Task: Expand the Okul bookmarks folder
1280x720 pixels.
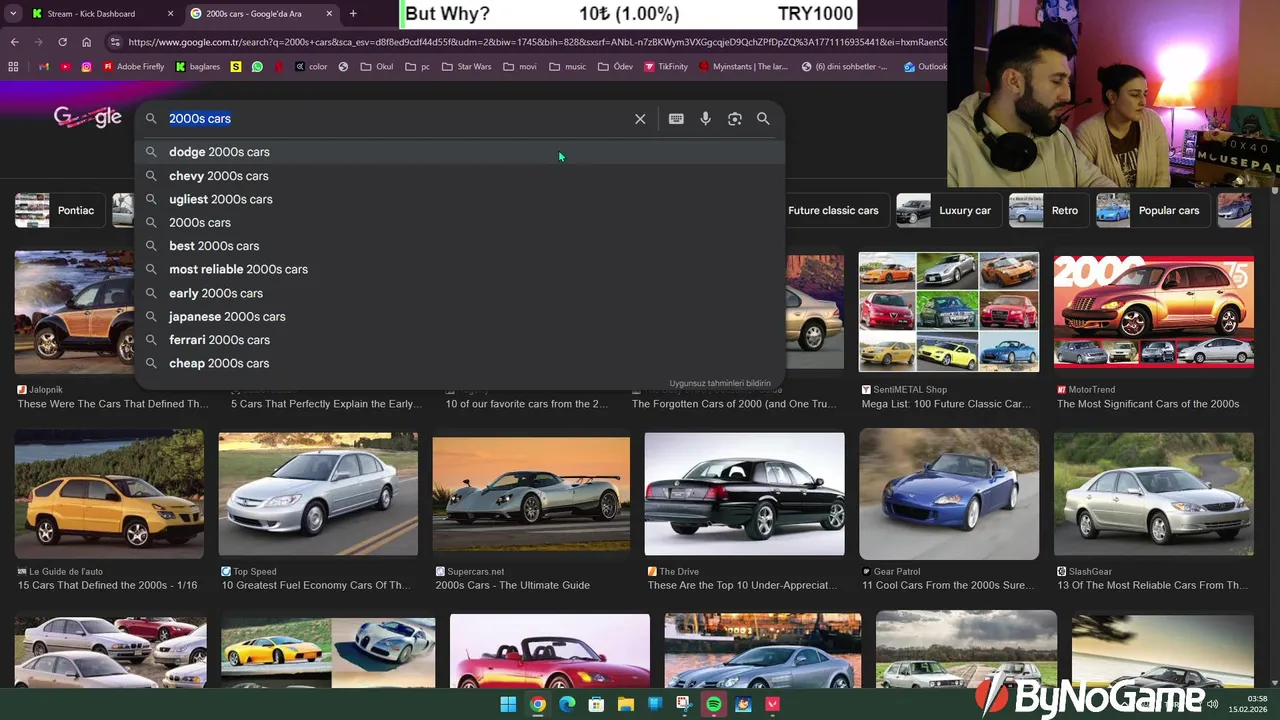Action: 376,67
